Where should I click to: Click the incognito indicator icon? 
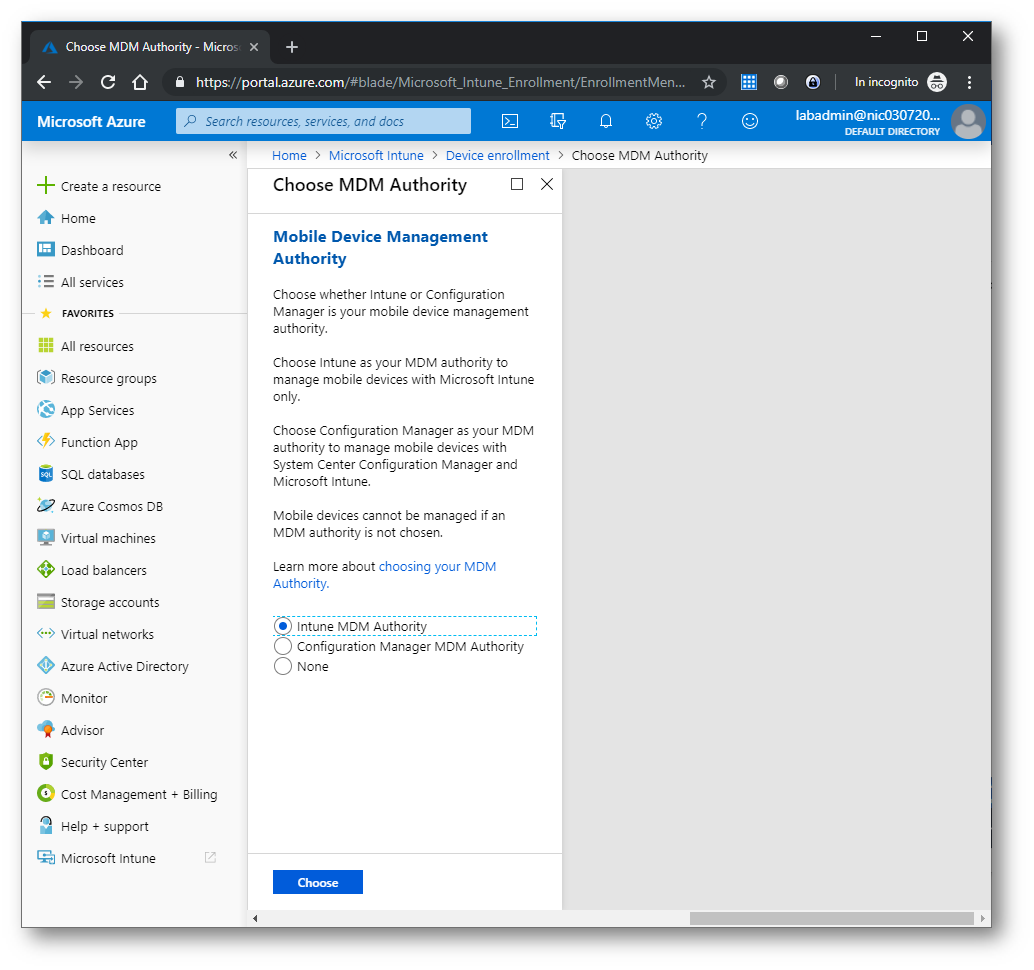coord(937,82)
